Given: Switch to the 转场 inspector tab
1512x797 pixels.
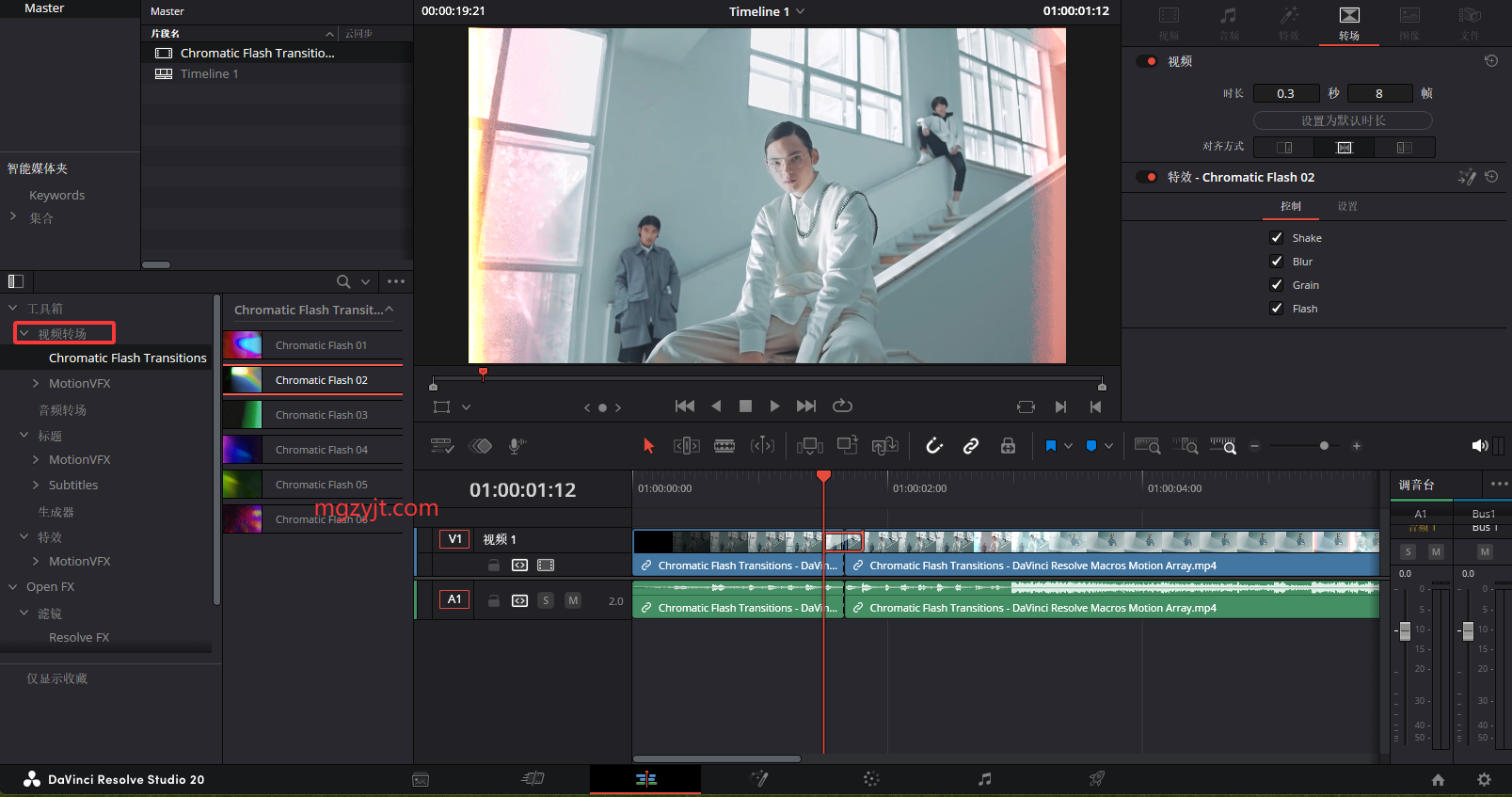Looking at the screenshot, I should pos(1349,24).
